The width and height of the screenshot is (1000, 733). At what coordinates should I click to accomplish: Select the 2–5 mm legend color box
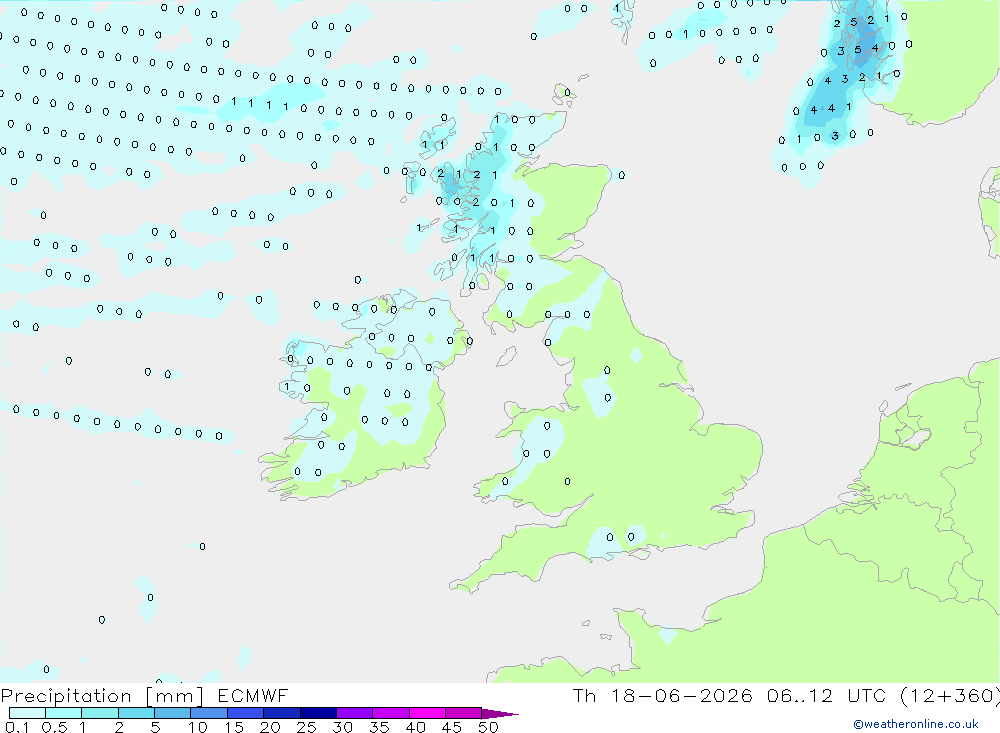(x=136, y=713)
